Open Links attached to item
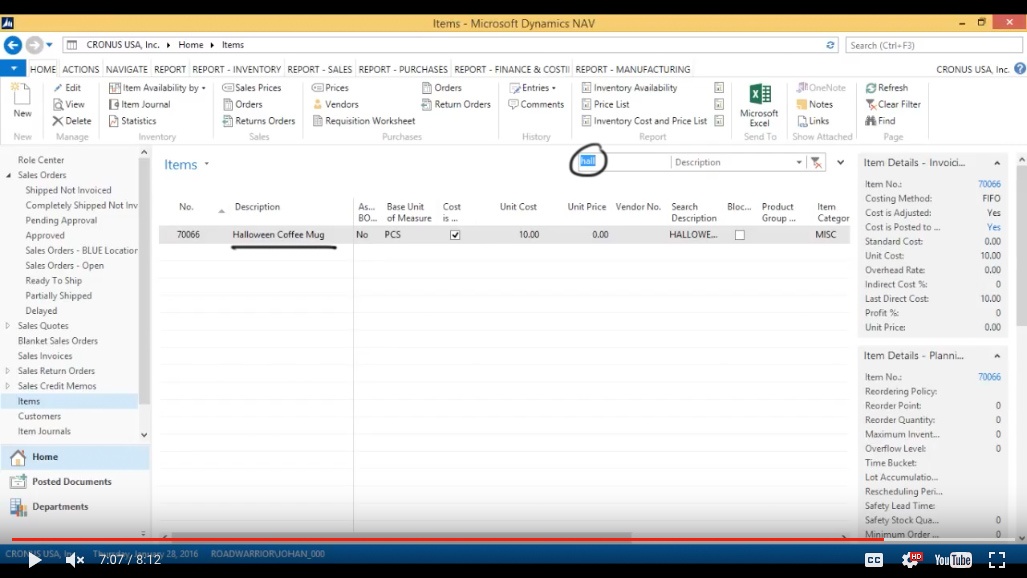Image resolution: width=1027 pixels, height=578 pixels. tap(813, 121)
